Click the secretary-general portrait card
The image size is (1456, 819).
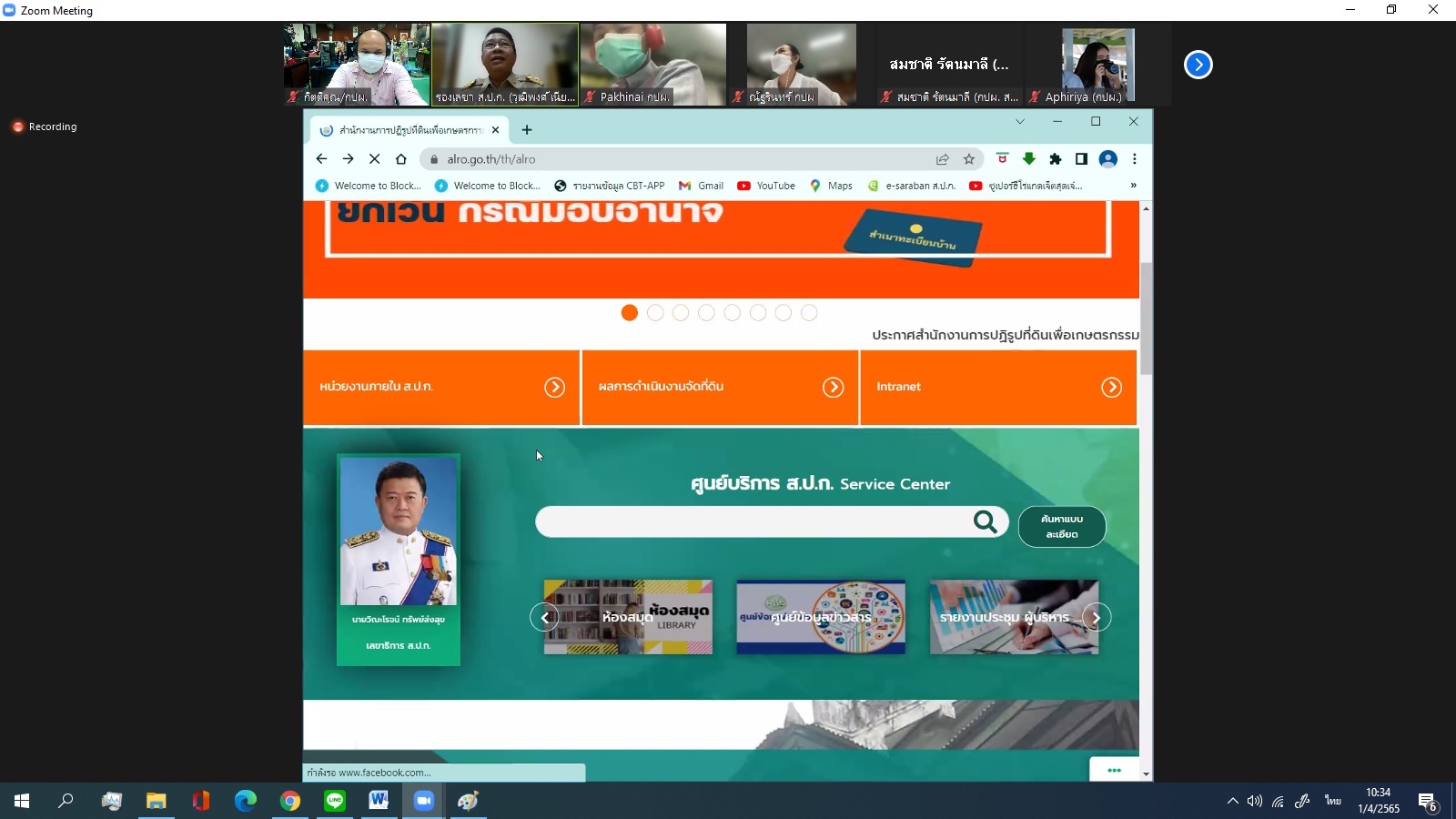[399, 560]
